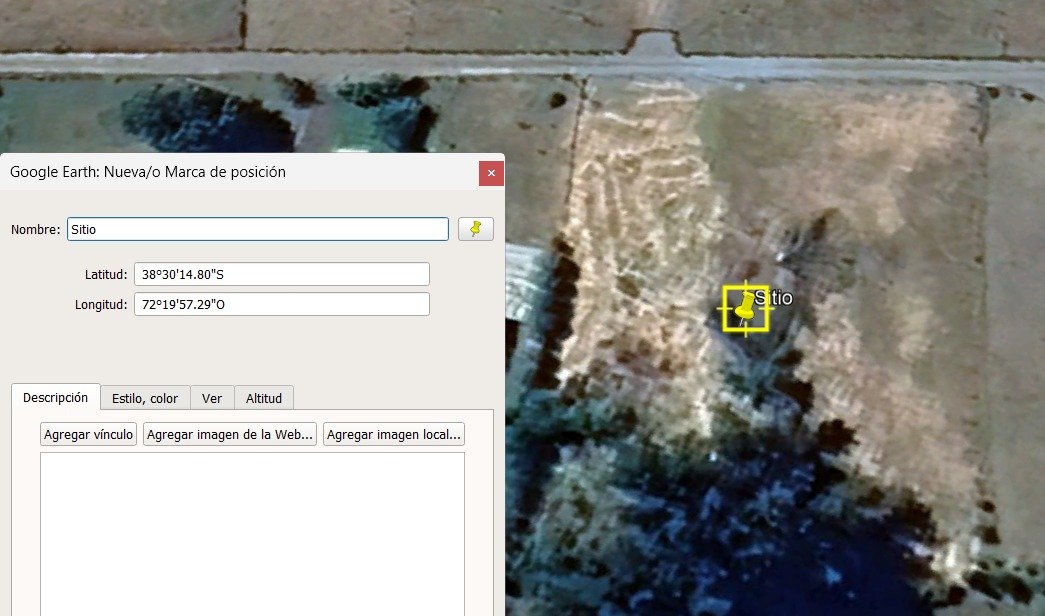Image resolution: width=1045 pixels, height=616 pixels.
Task: Edit the Latitud coordinate field
Action: pos(282,274)
